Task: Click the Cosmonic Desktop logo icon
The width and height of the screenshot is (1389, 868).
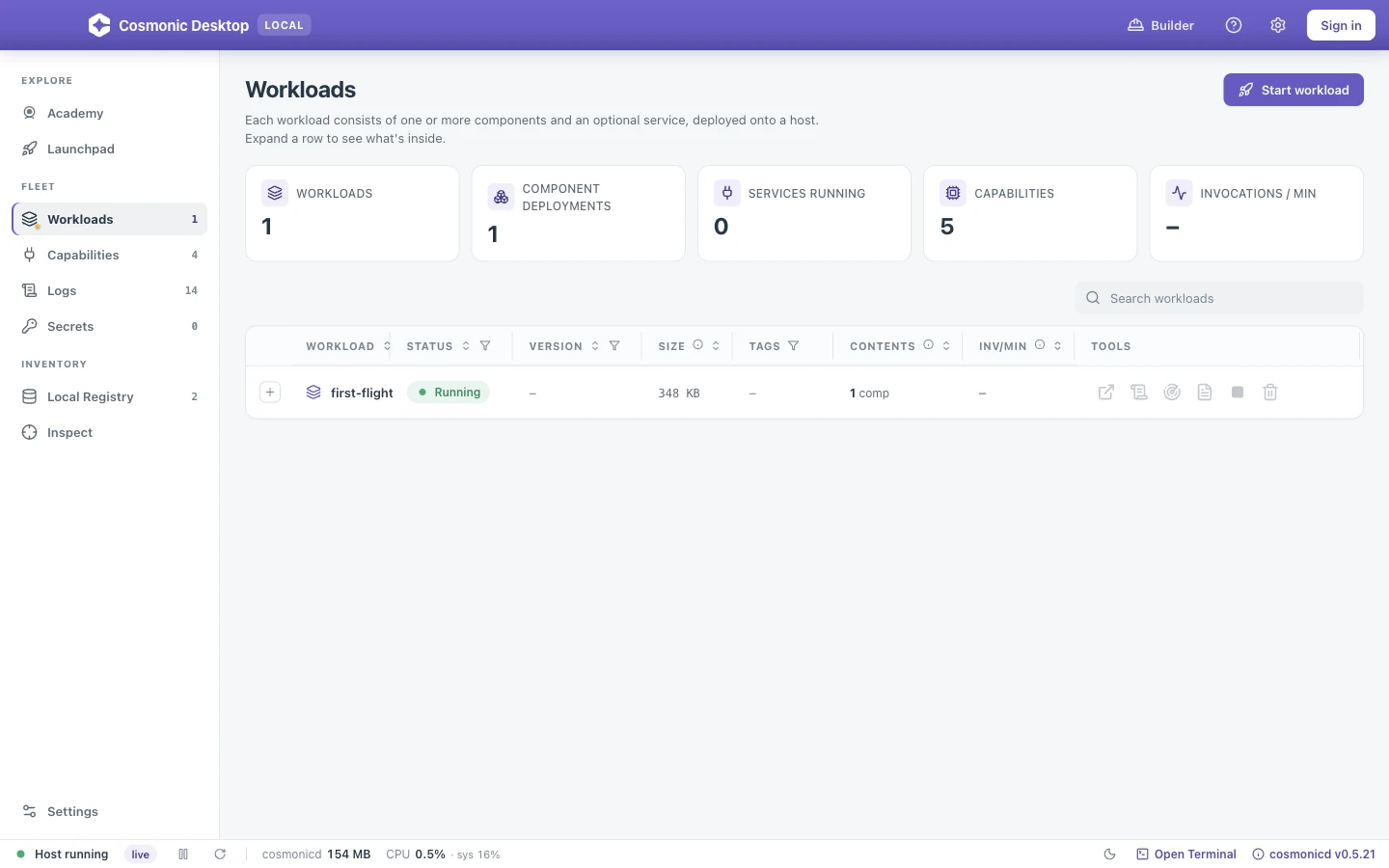Action: [99, 25]
